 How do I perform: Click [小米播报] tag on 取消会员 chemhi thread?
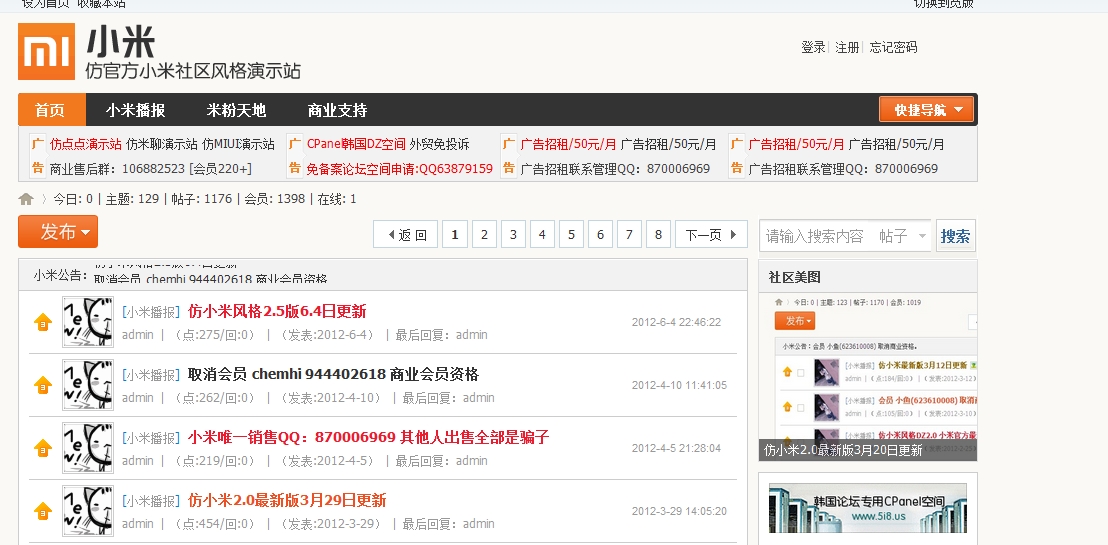pyautogui.click(x=151, y=375)
